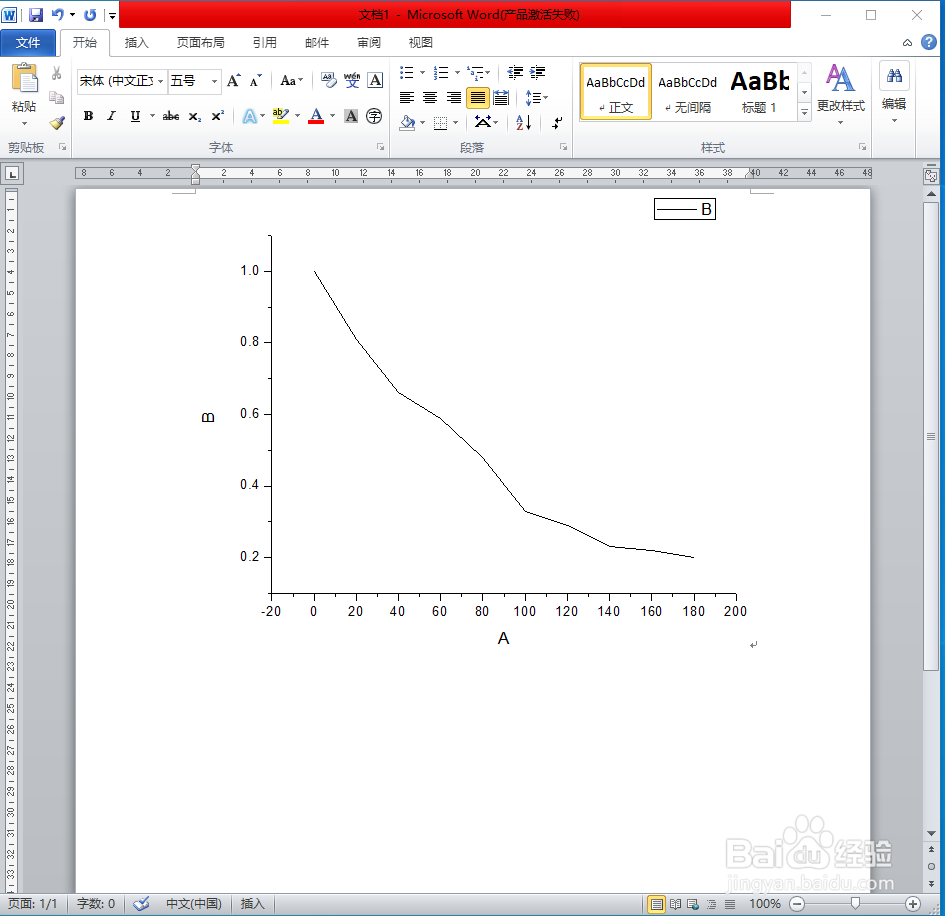
Task: Click the Copy icon in clipboard group
Action: (x=56, y=98)
